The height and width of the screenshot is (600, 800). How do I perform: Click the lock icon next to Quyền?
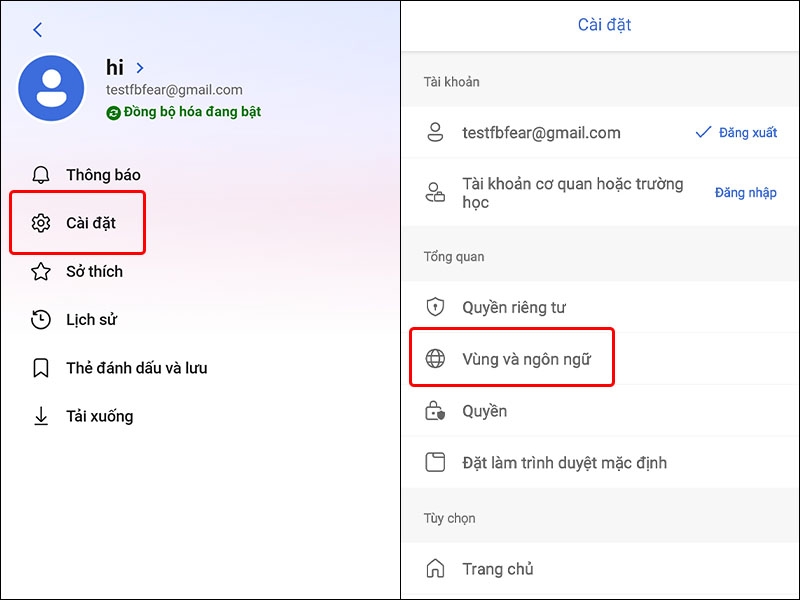tap(436, 410)
